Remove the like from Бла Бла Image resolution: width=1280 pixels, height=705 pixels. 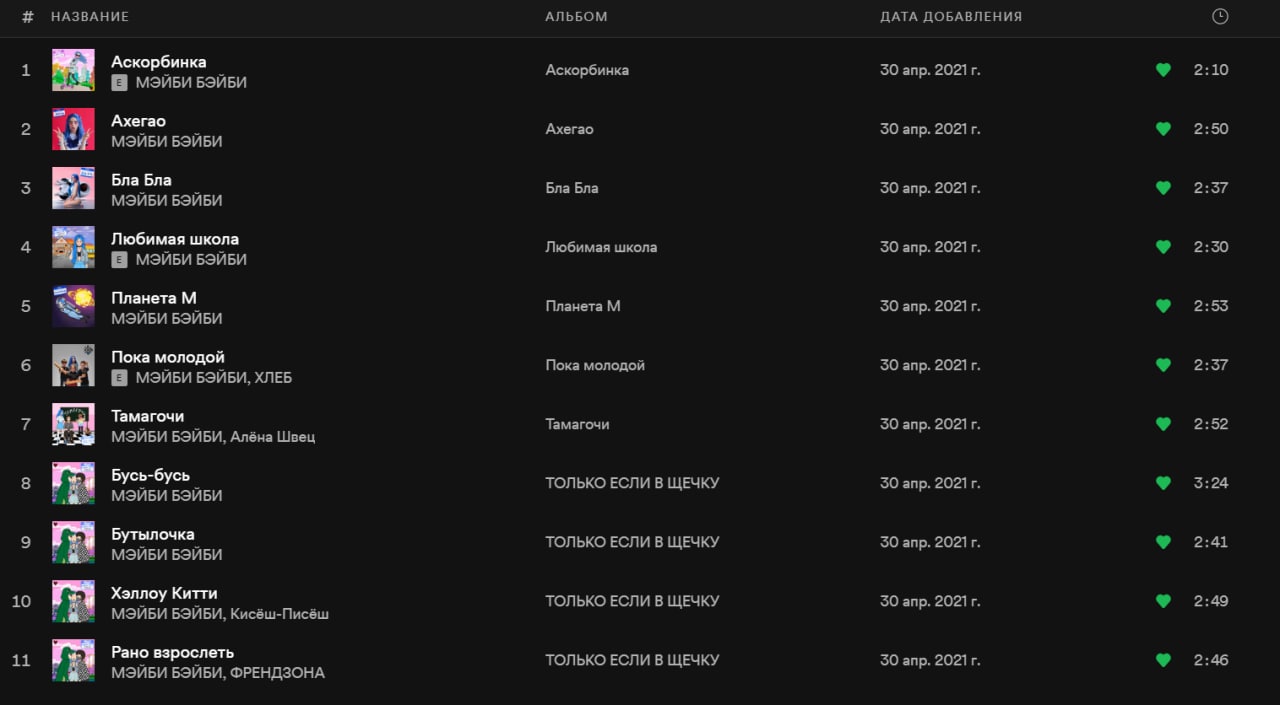pos(1163,188)
